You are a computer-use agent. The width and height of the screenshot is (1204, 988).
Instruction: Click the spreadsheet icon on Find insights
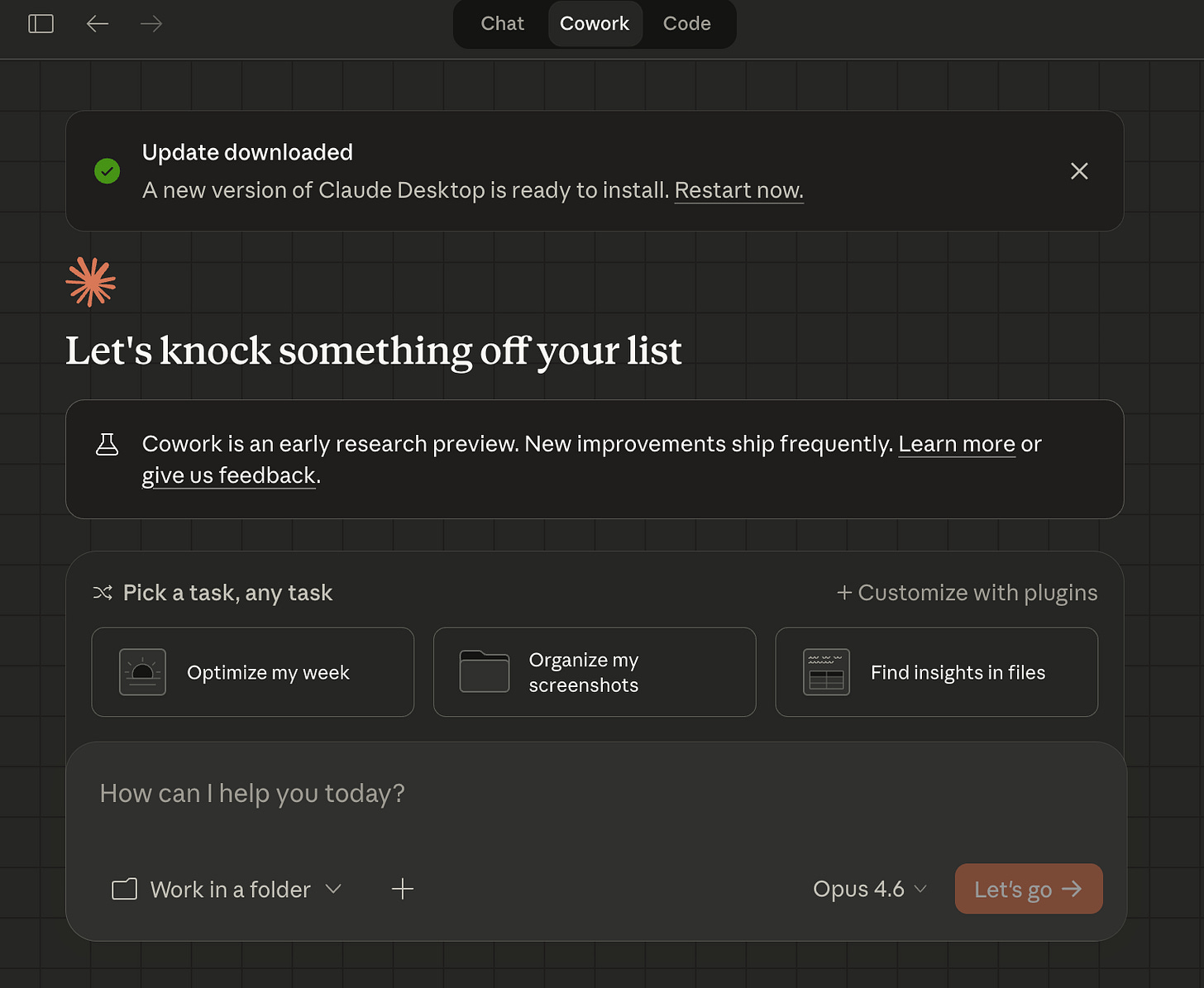coord(826,672)
